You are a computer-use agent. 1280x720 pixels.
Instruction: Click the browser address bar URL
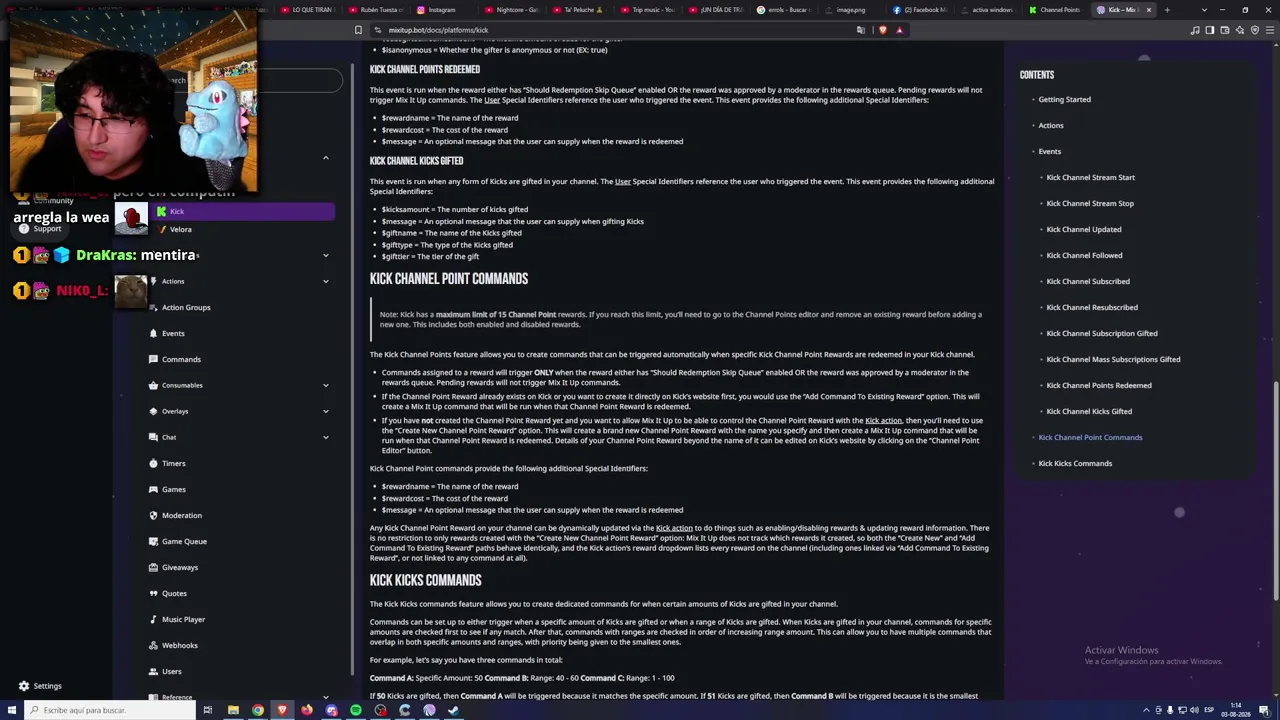tap(438, 30)
